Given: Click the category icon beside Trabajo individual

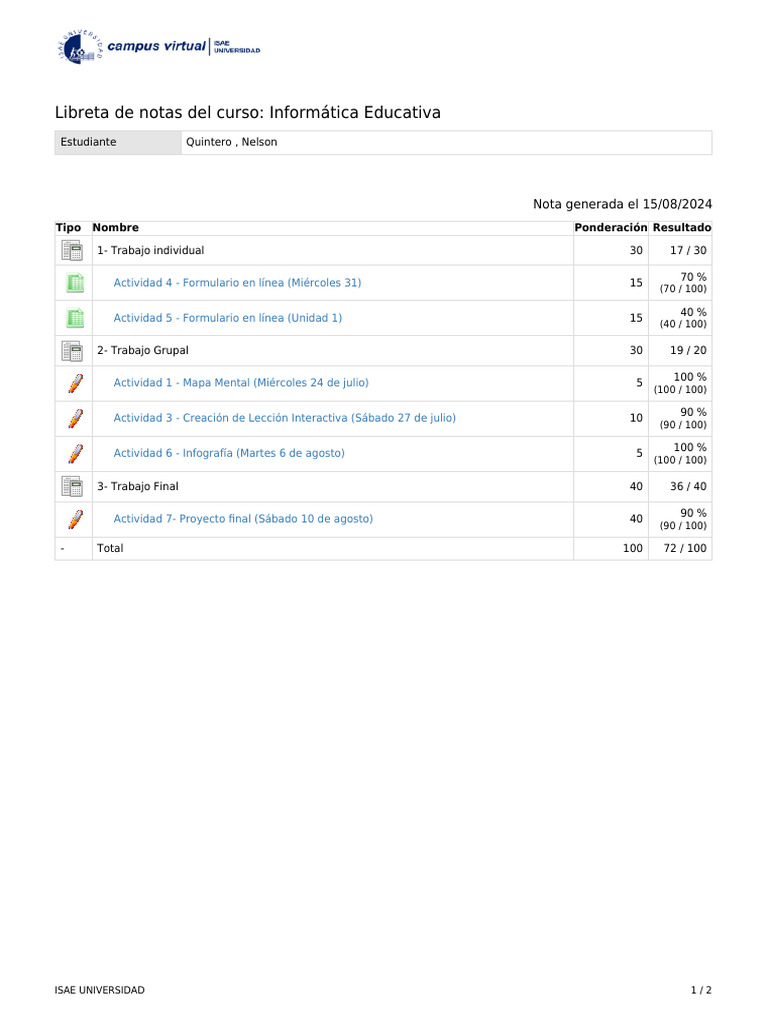Looking at the screenshot, I should tap(72, 250).
